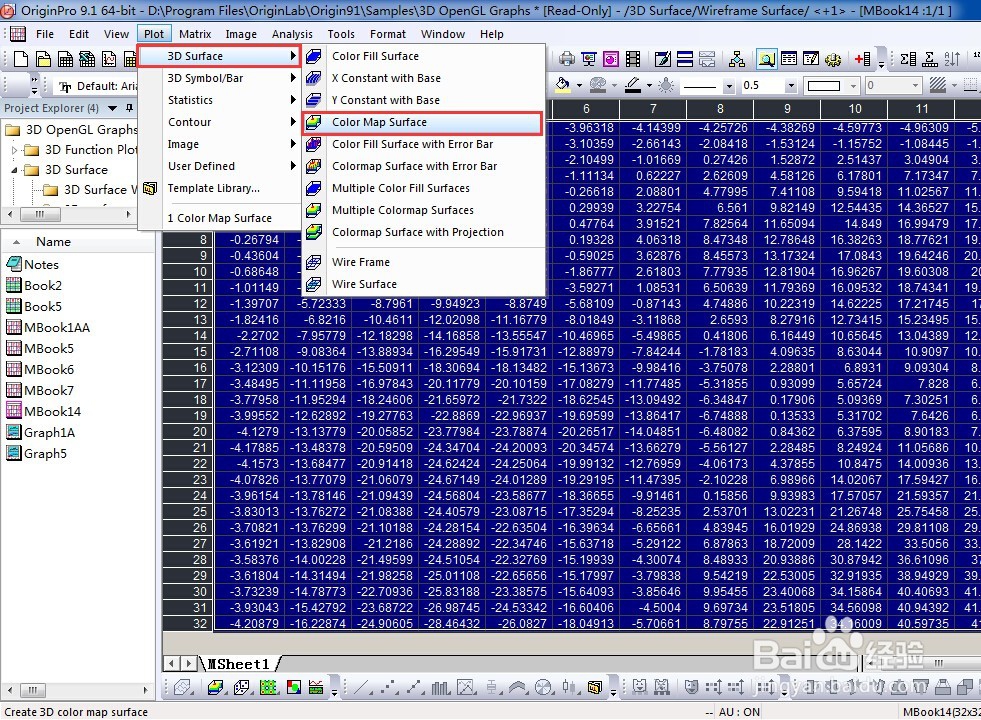Click the New Graph toolbar icon
Viewport: 981px width, 720px height.
[x=109, y=59]
